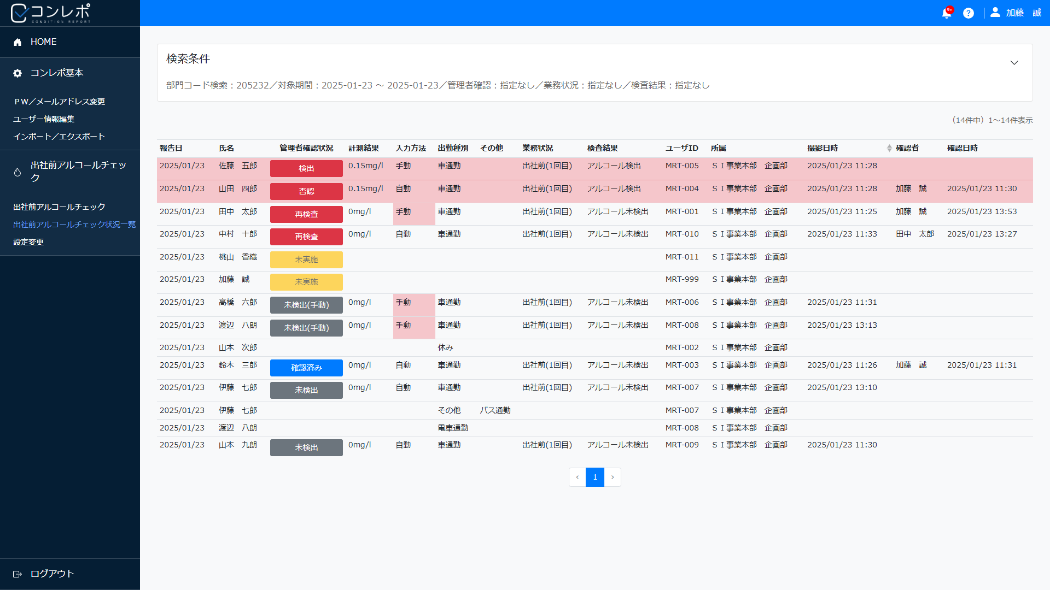Click the 未検出(手動) badge in the 2025/01/23 13:13 row
The image size is (1050, 590).
coord(306,327)
